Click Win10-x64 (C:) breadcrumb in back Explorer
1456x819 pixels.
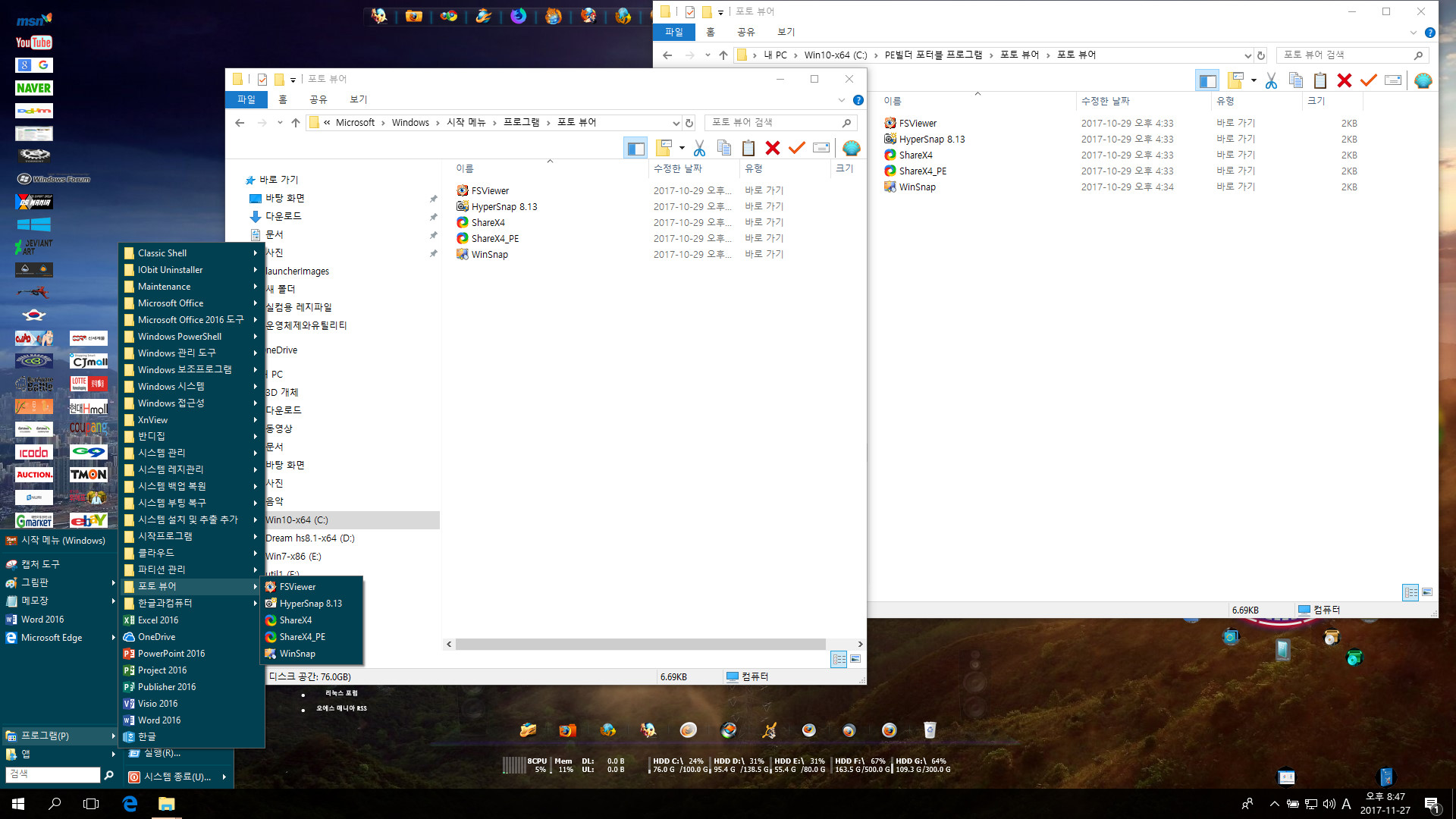(835, 55)
